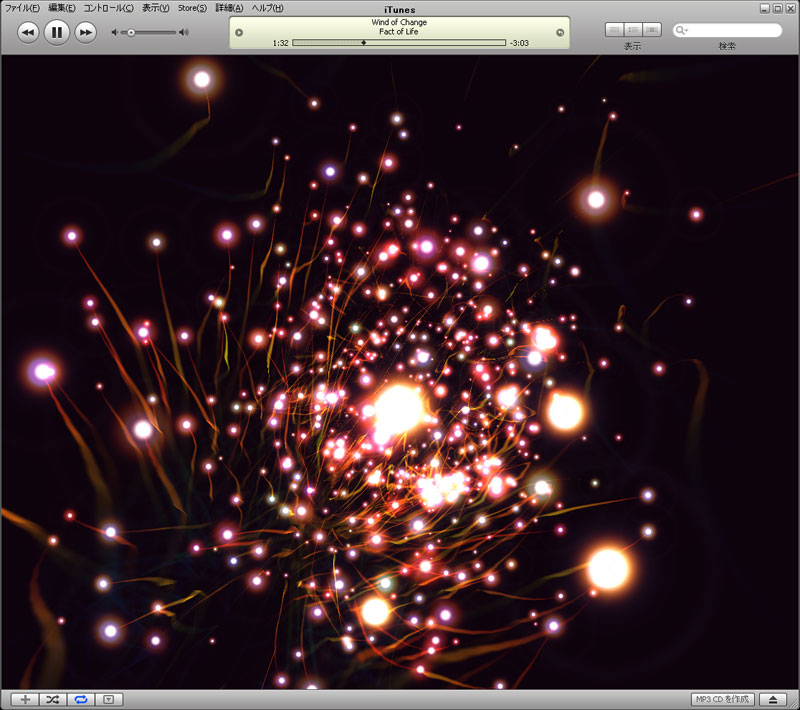
Task: Pause the current song
Action: 57,33
